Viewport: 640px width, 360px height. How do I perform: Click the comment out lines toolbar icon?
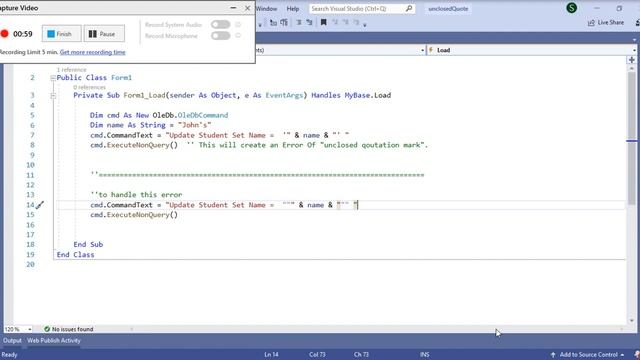point(298,22)
